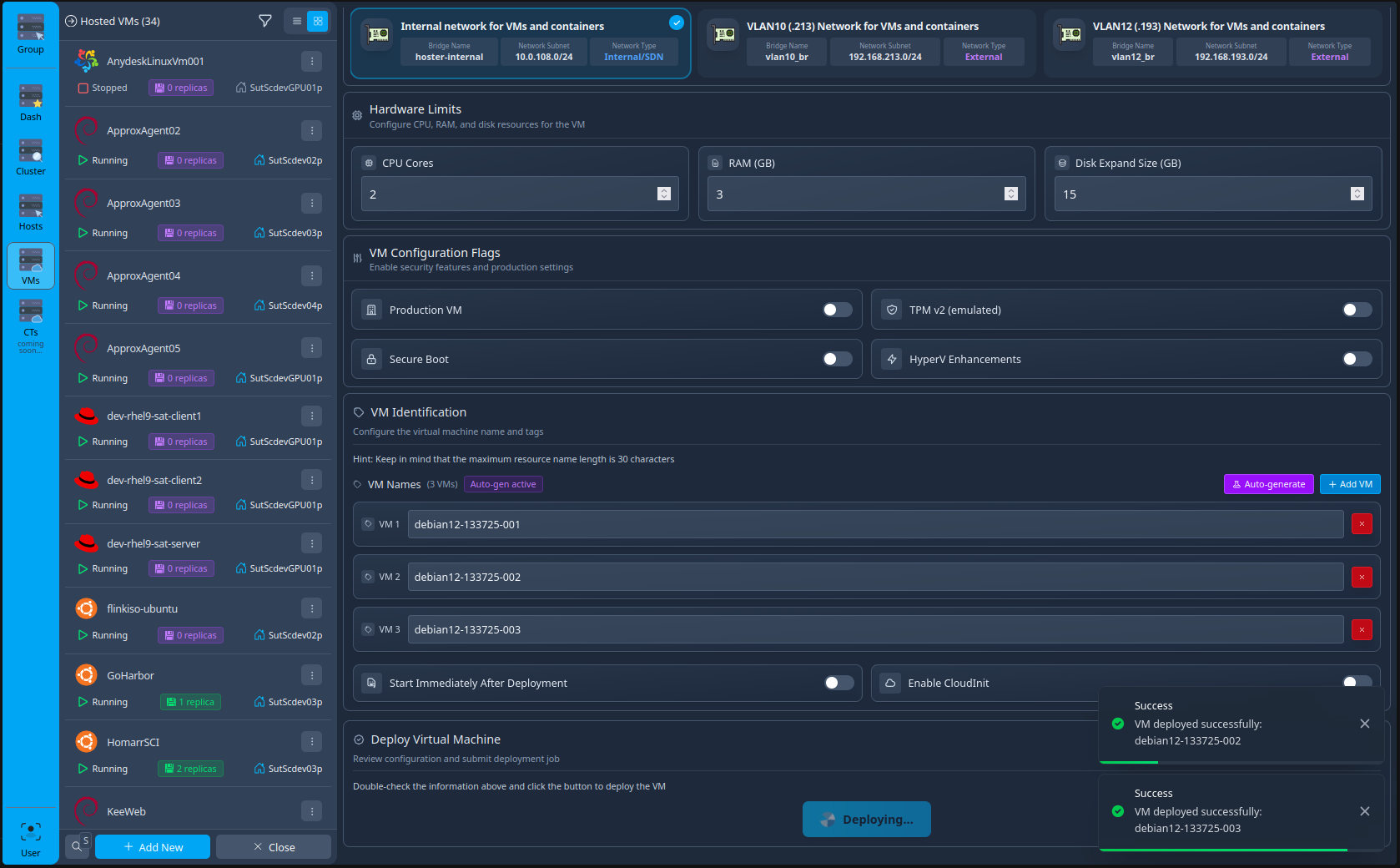Viewport: 1400px width, 868px height.
Task: Enable the CloudInit toggle
Action: (1356, 683)
